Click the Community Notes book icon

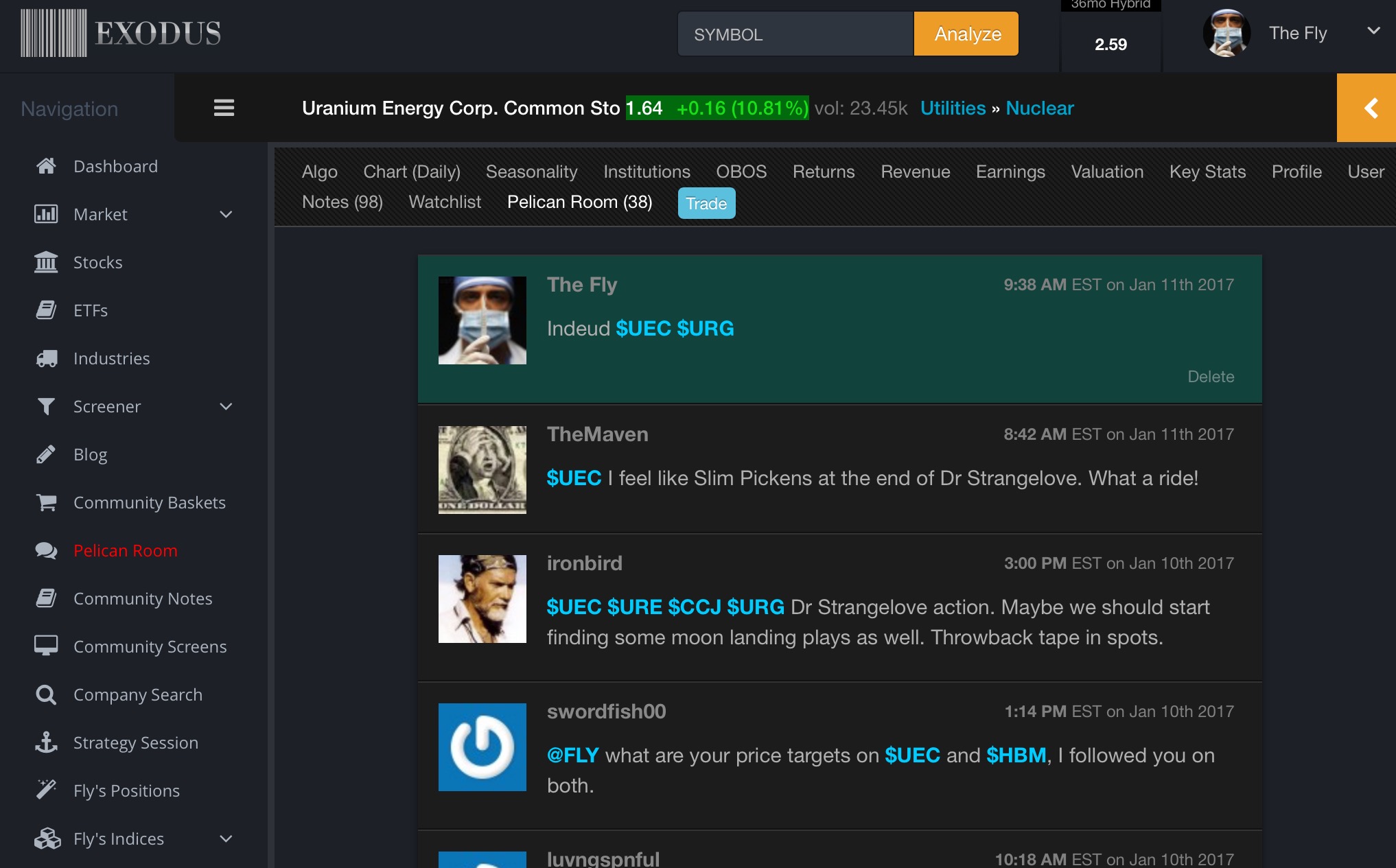46,598
